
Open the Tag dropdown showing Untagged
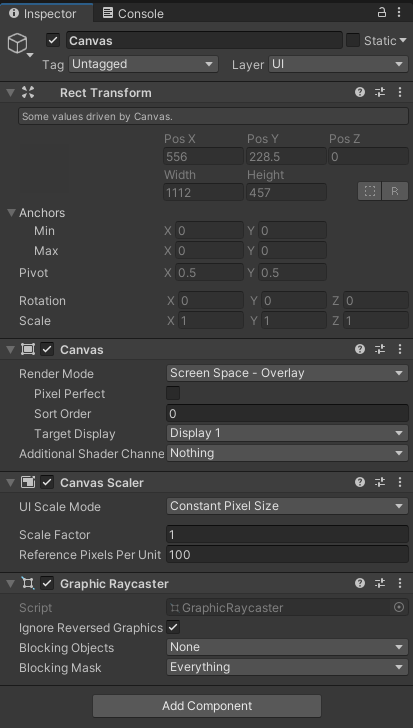coord(143,64)
